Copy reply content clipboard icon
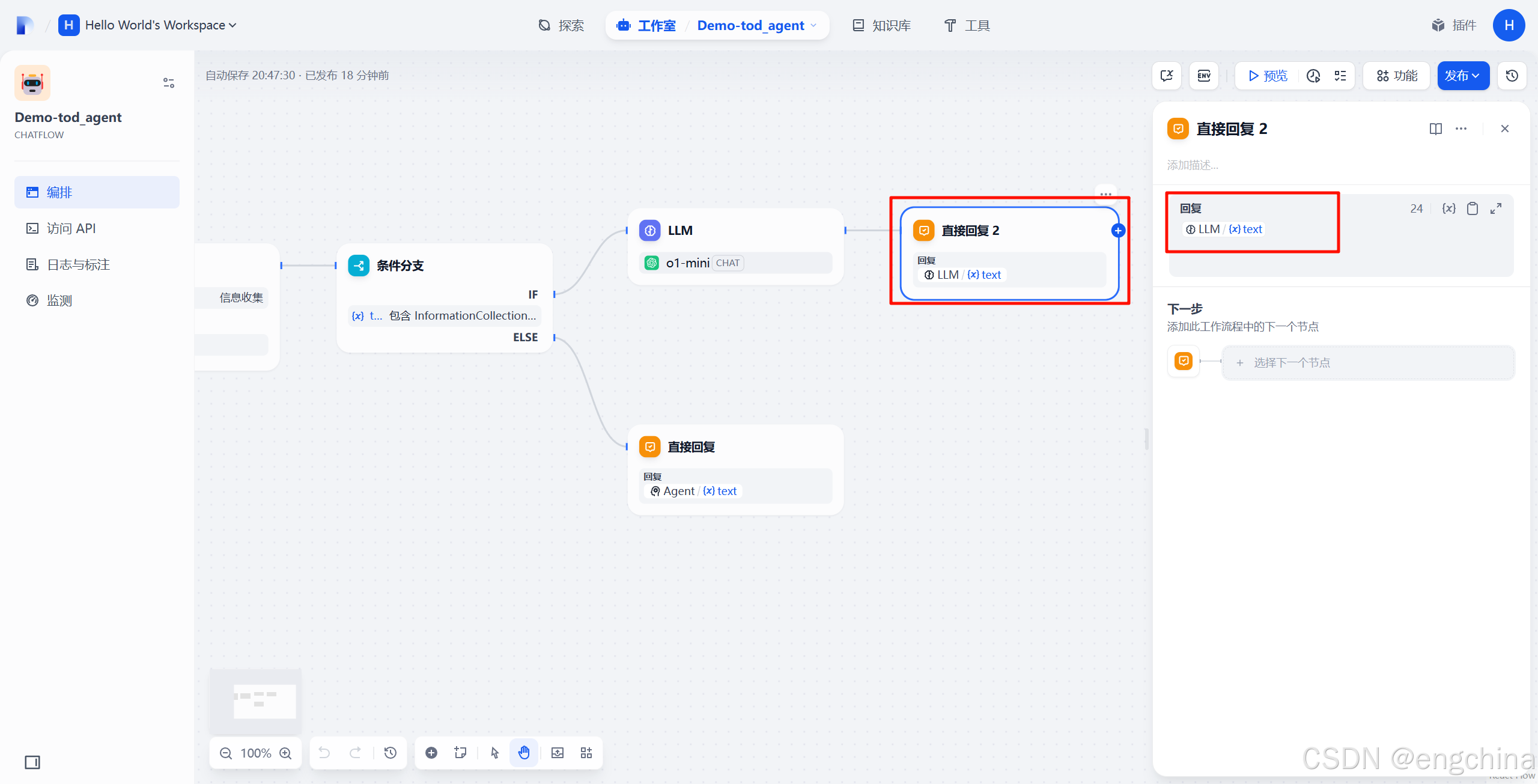This screenshot has height=784, width=1538. click(1473, 208)
